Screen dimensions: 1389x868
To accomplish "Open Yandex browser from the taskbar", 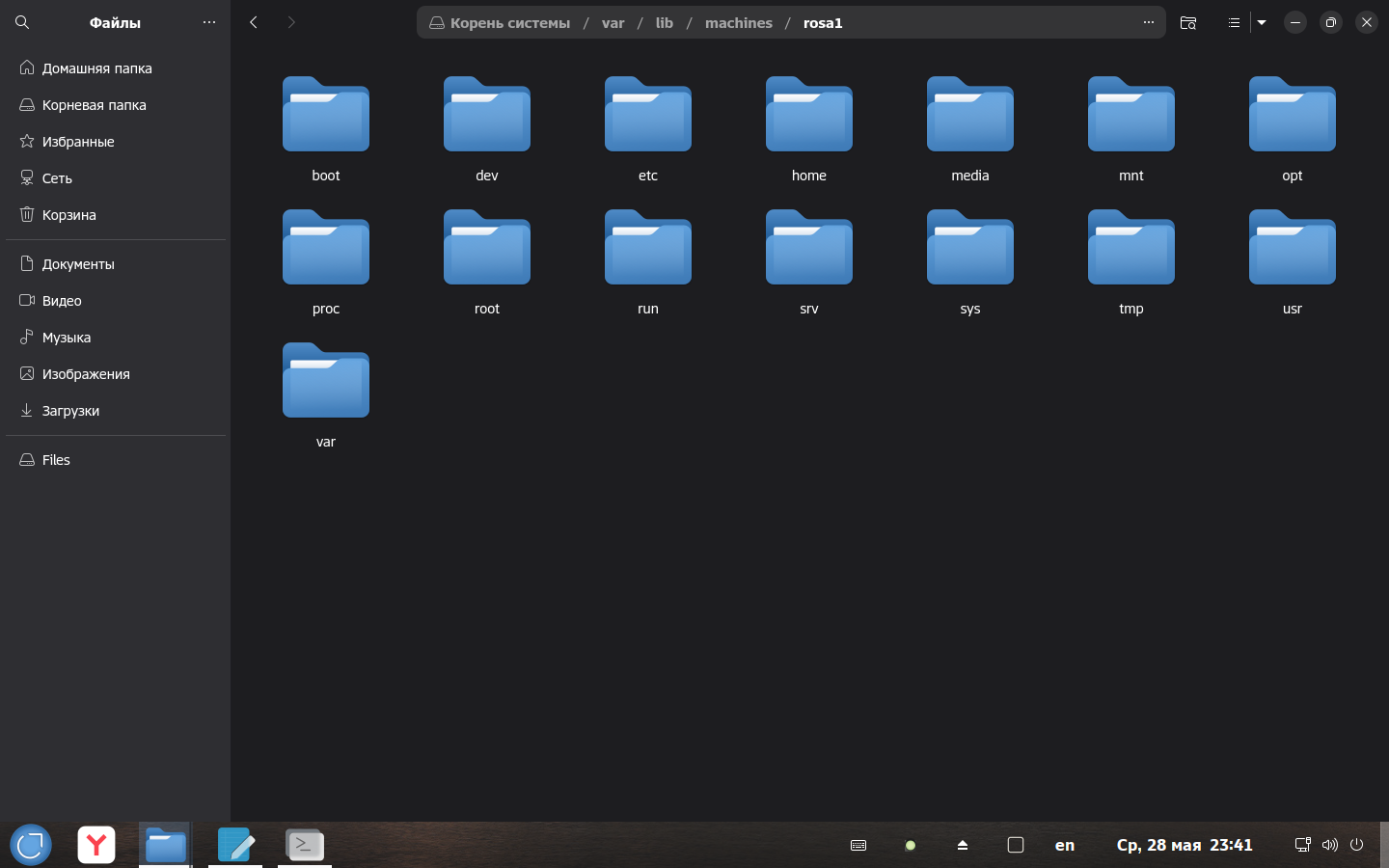I will click(96, 846).
